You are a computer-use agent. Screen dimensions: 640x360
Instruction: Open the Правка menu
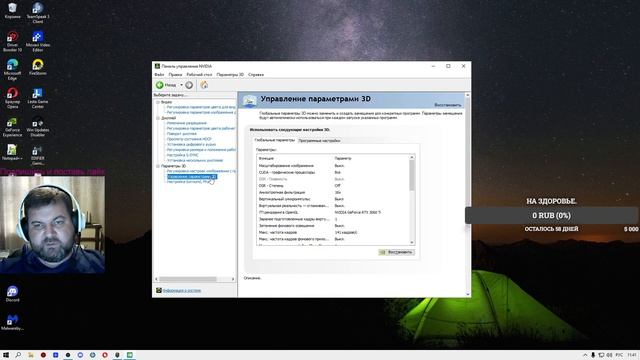pos(175,75)
